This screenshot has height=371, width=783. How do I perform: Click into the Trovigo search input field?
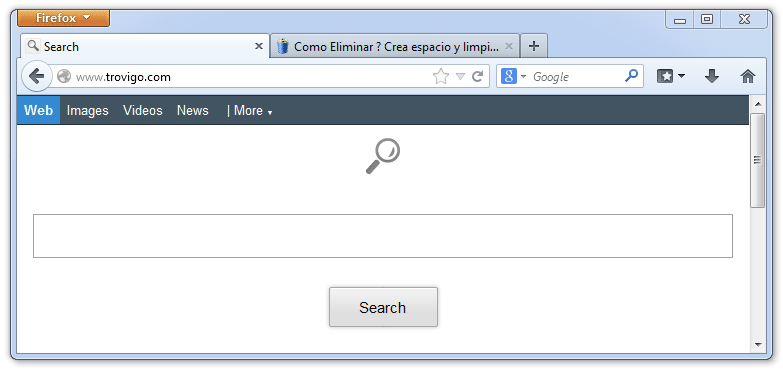click(383, 236)
